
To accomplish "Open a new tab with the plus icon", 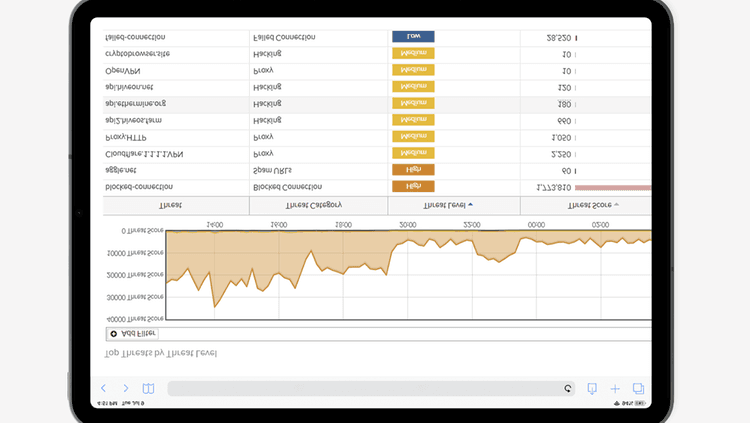I will 615,388.
